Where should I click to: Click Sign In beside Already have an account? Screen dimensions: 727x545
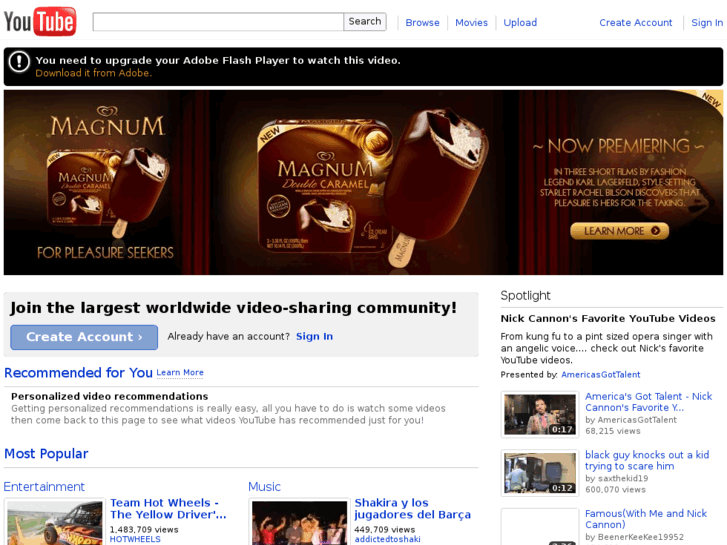pos(314,337)
